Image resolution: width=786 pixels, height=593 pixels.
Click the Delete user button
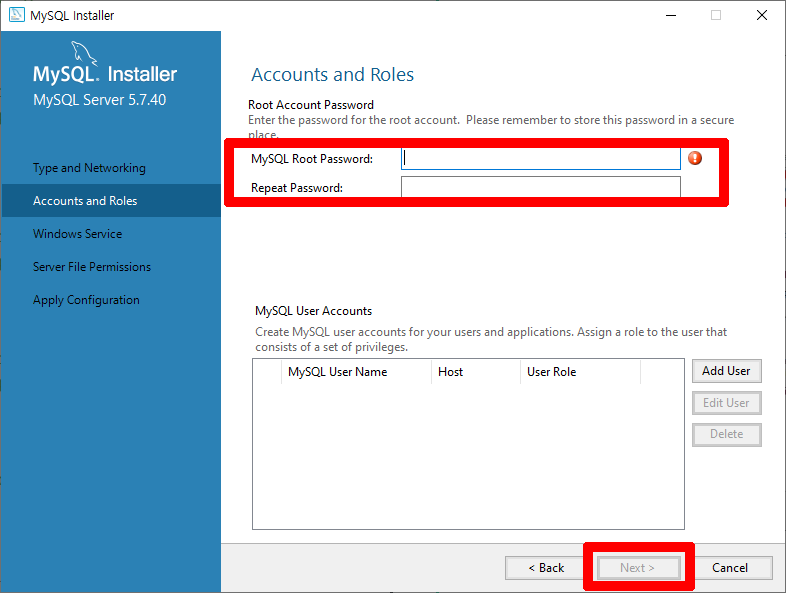coord(726,435)
